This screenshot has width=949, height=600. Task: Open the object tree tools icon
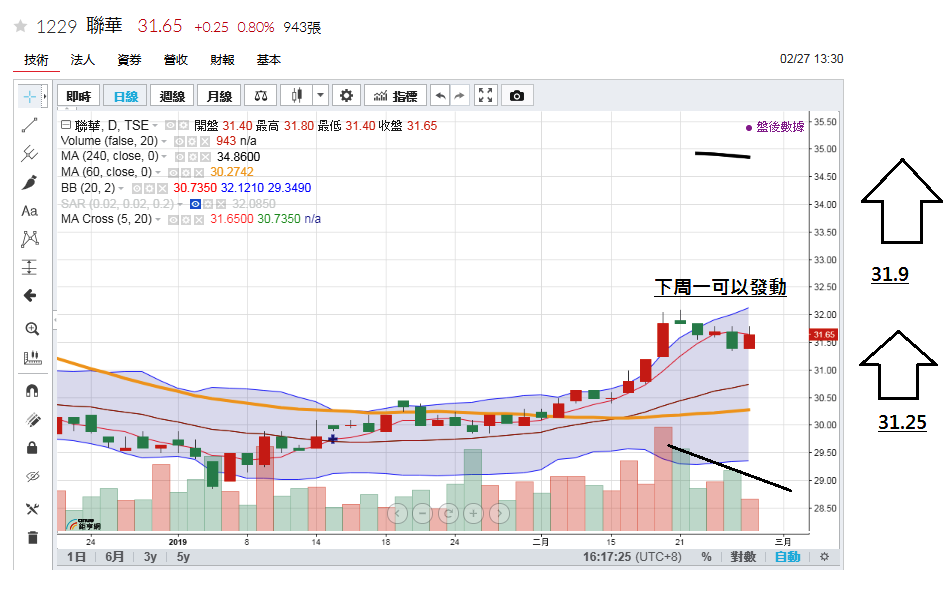(32, 509)
